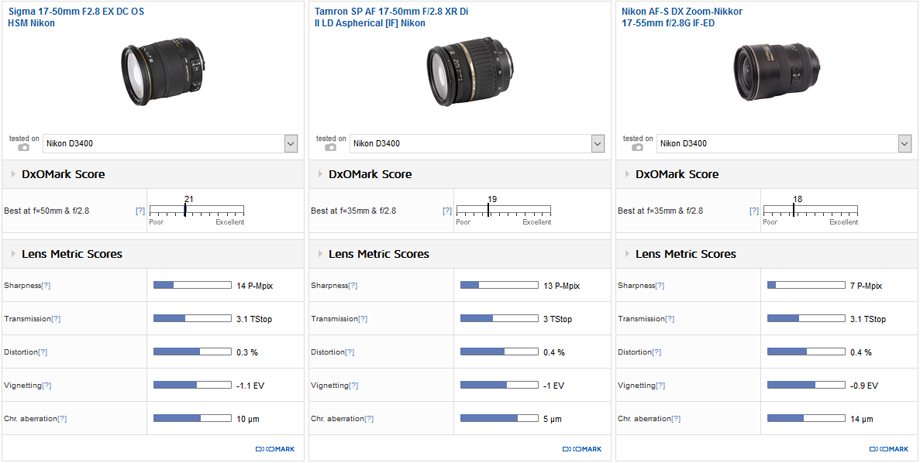Select the Nikon '-0.9 EV' vignetting value

[864, 386]
